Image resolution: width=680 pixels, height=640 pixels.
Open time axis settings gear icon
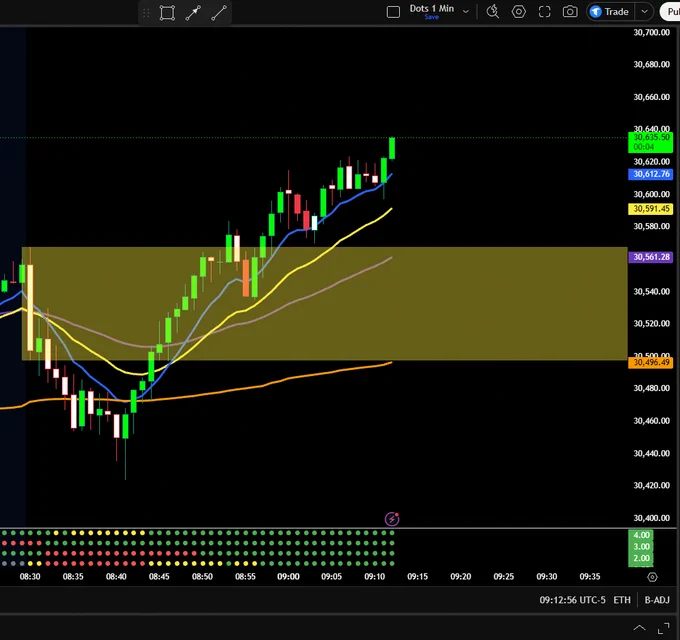[652, 577]
